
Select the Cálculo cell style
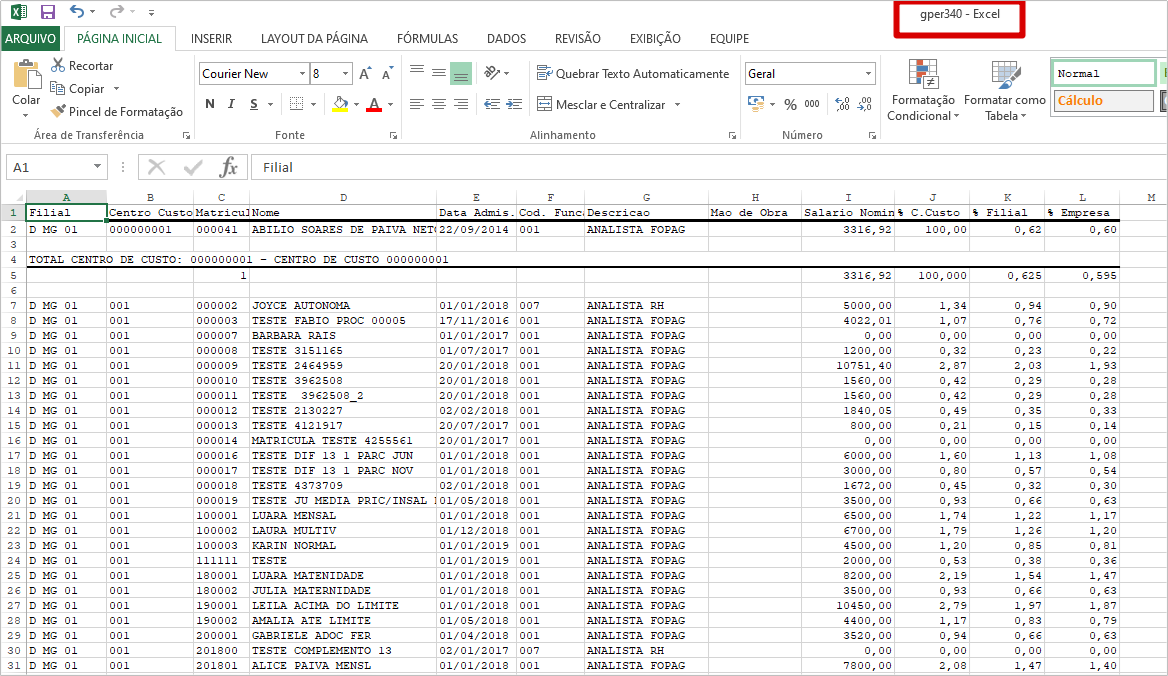coord(1103,101)
